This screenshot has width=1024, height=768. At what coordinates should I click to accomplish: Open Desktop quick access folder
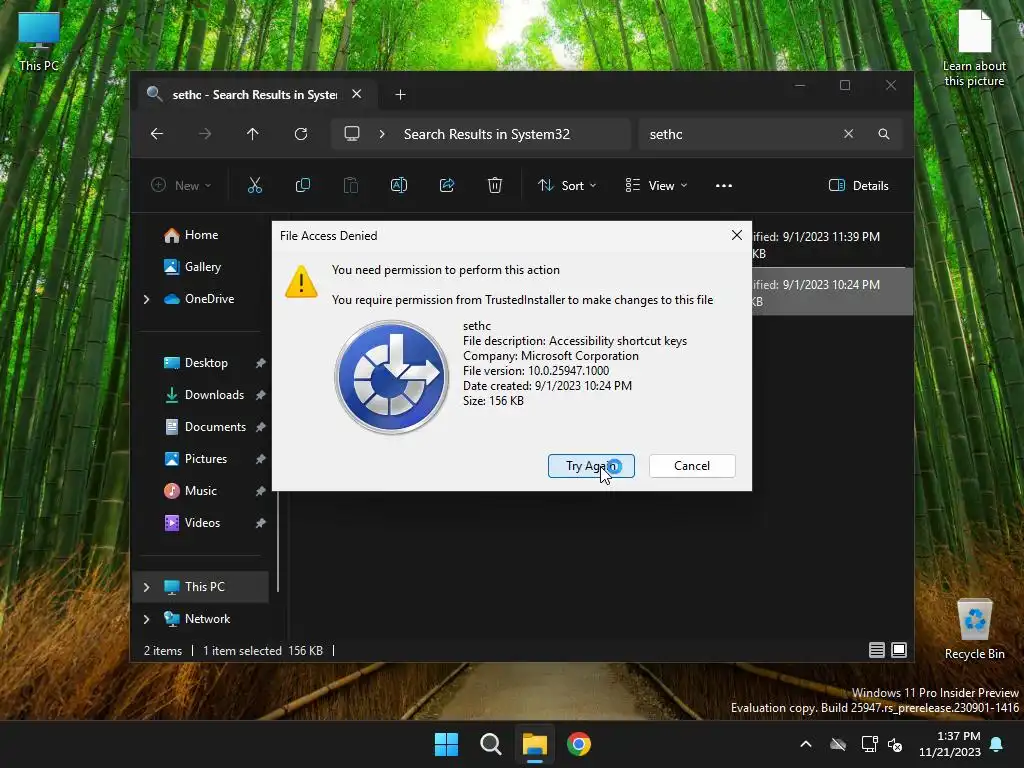[206, 362]
